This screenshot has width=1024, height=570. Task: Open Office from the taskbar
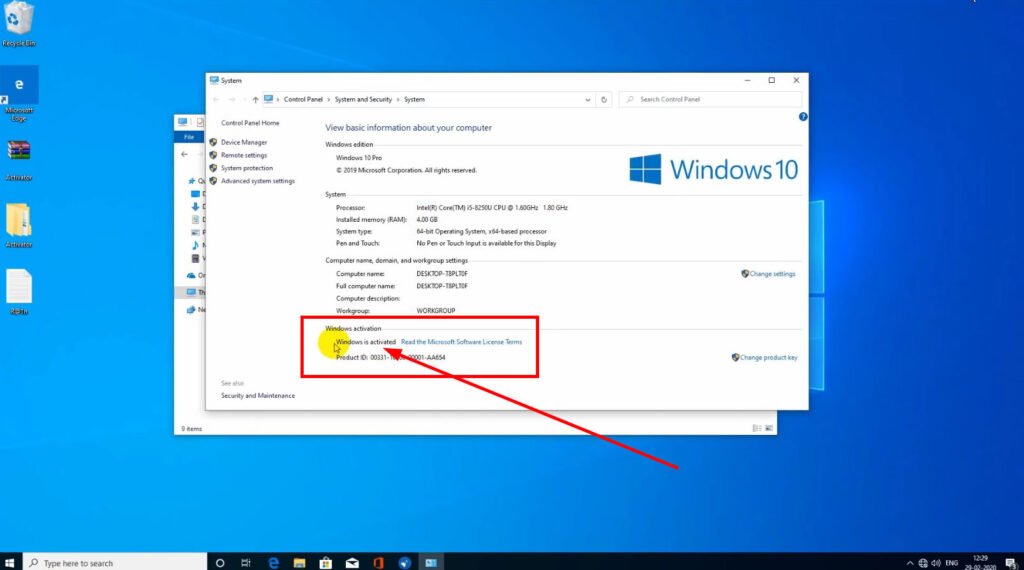point(378,563)
